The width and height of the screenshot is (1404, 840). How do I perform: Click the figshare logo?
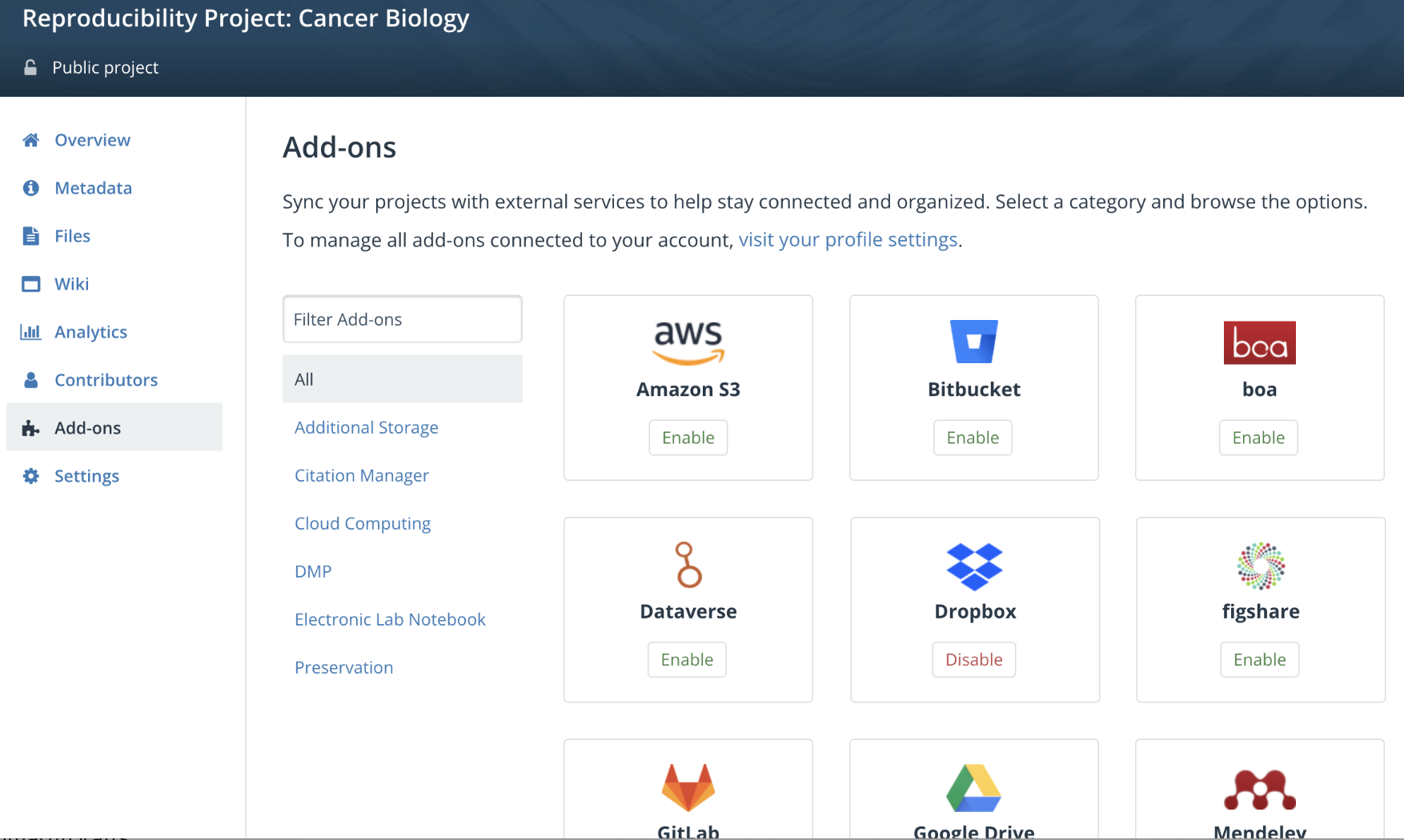click(x=1261, y=566)
